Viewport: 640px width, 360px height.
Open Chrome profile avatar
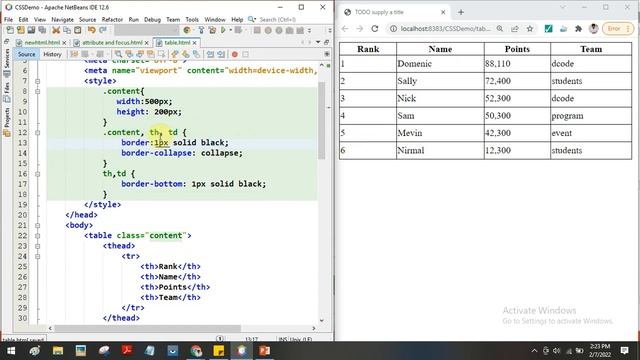593,29
